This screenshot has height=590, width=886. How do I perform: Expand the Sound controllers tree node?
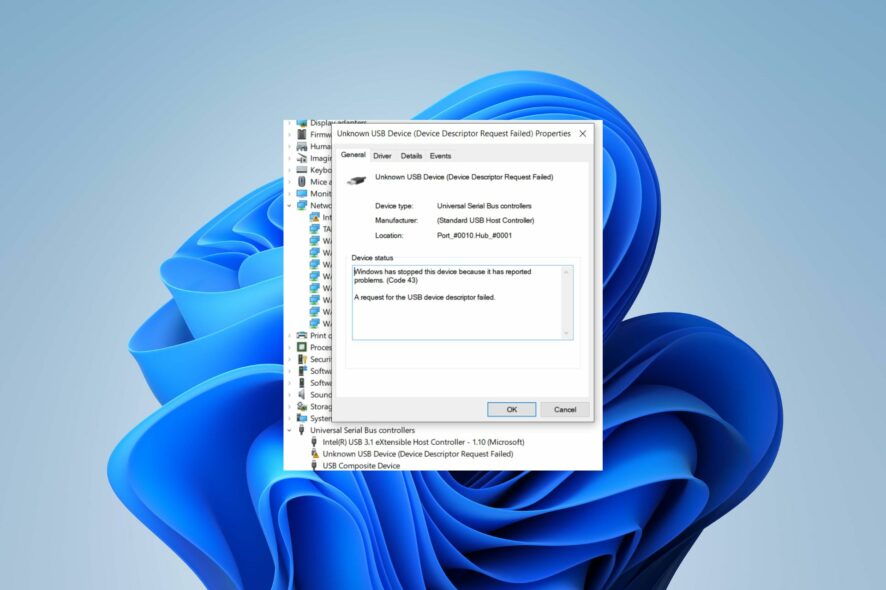tap(289, 394)
